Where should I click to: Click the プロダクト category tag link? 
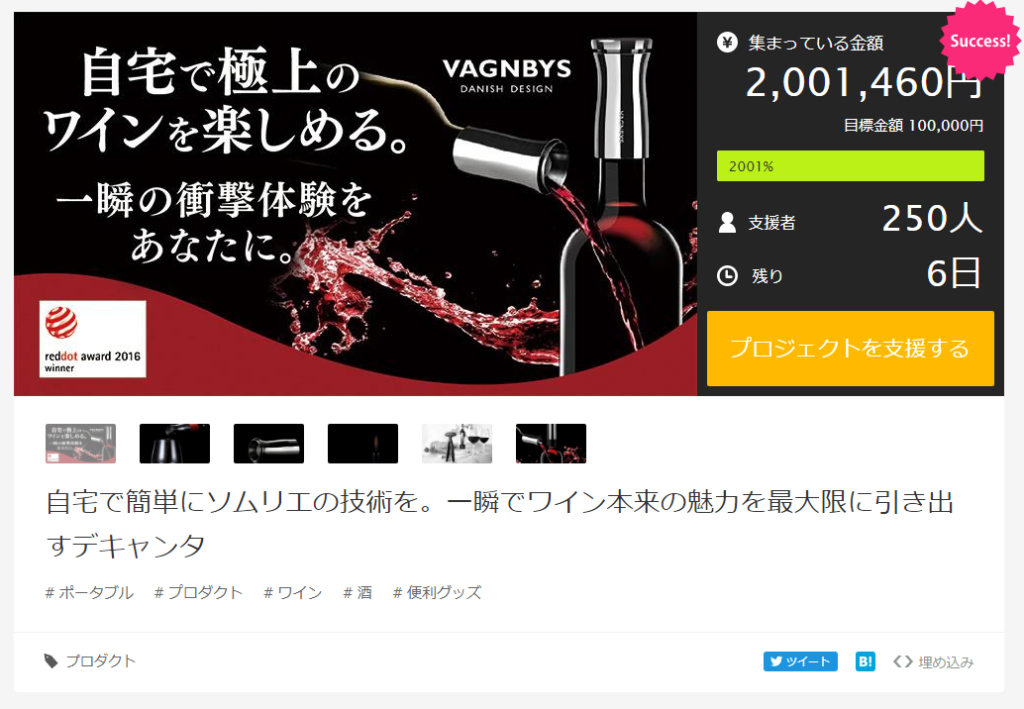coord(90,661)
